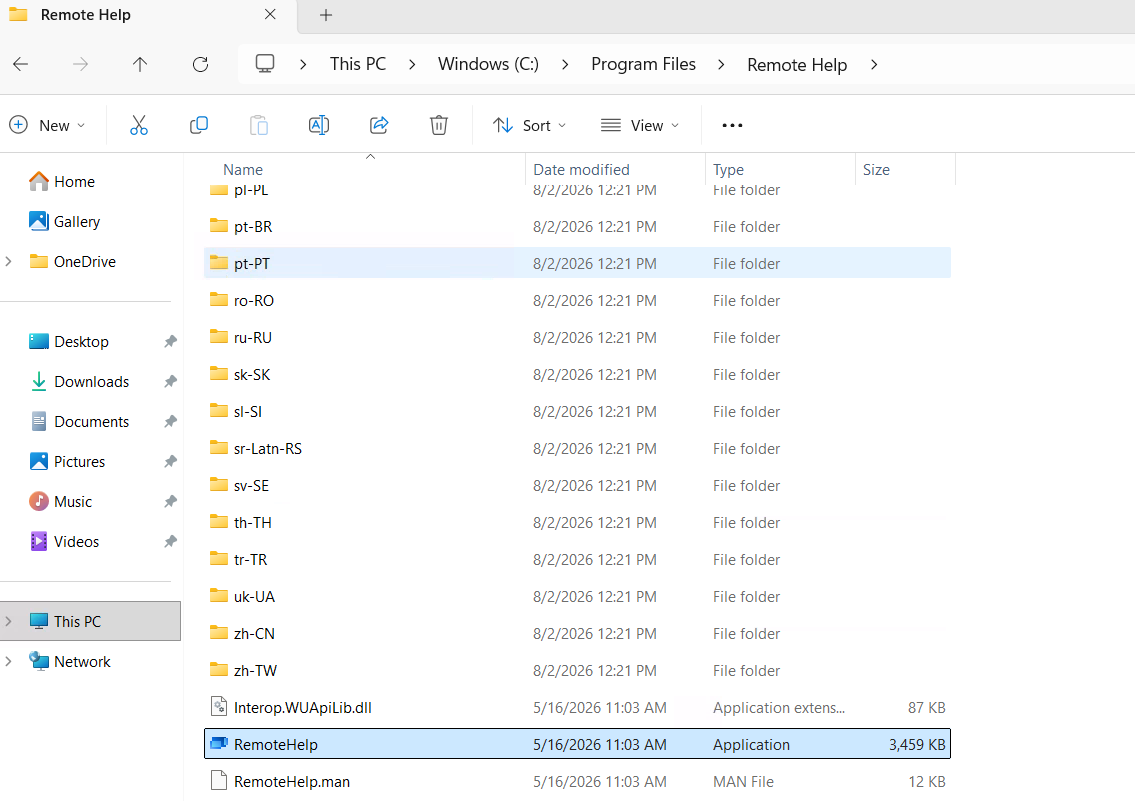Select Remote Help breadcrumb
The width and height of the screenshot is (1135, 801).
[797, 64]
